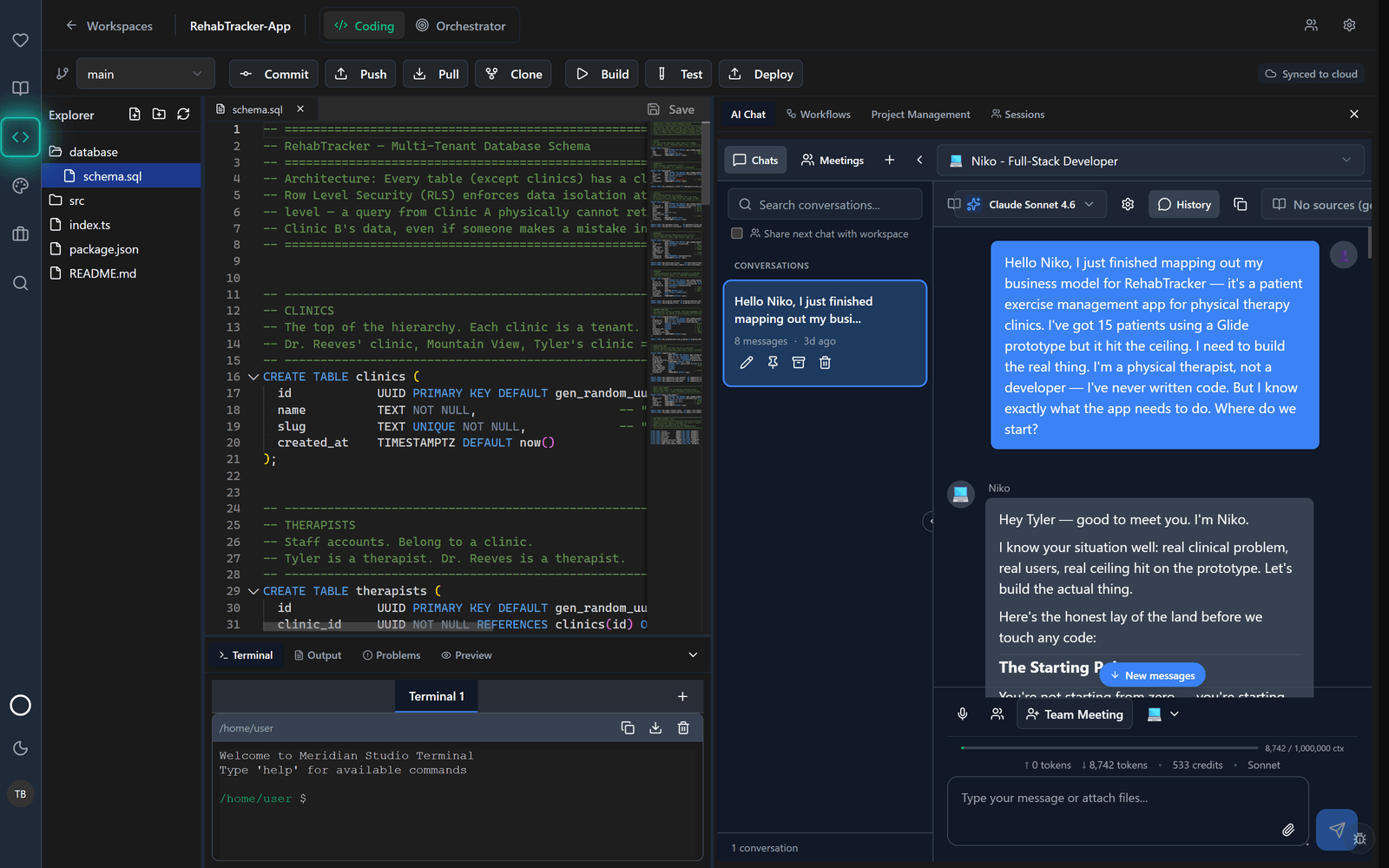Pin the conversation

(773, 363)
